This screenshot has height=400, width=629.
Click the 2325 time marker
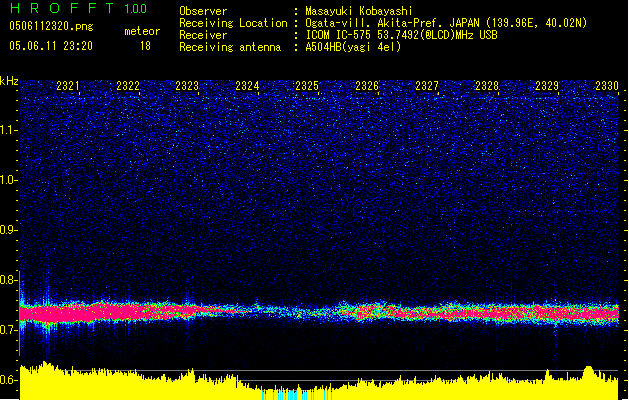click(307, 86)
